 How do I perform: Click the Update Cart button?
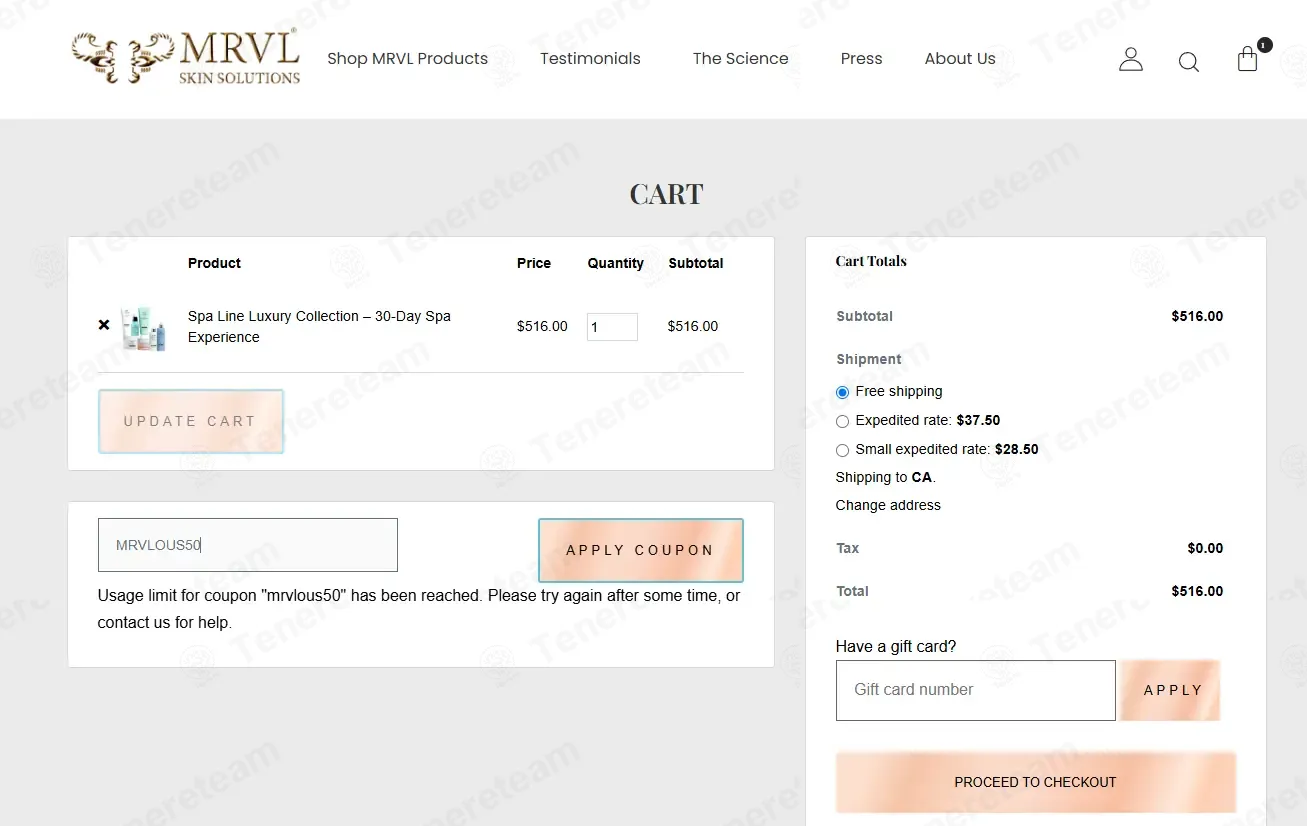click(190, 421)
